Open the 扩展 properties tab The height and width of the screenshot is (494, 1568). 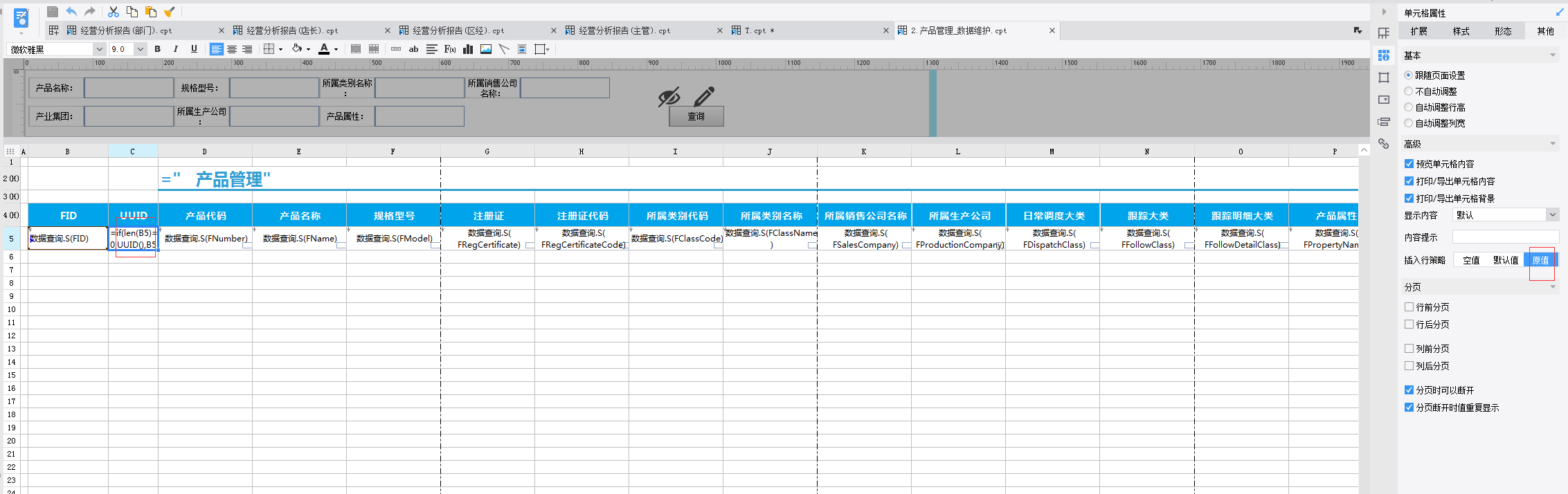[x=1418, y=31]
